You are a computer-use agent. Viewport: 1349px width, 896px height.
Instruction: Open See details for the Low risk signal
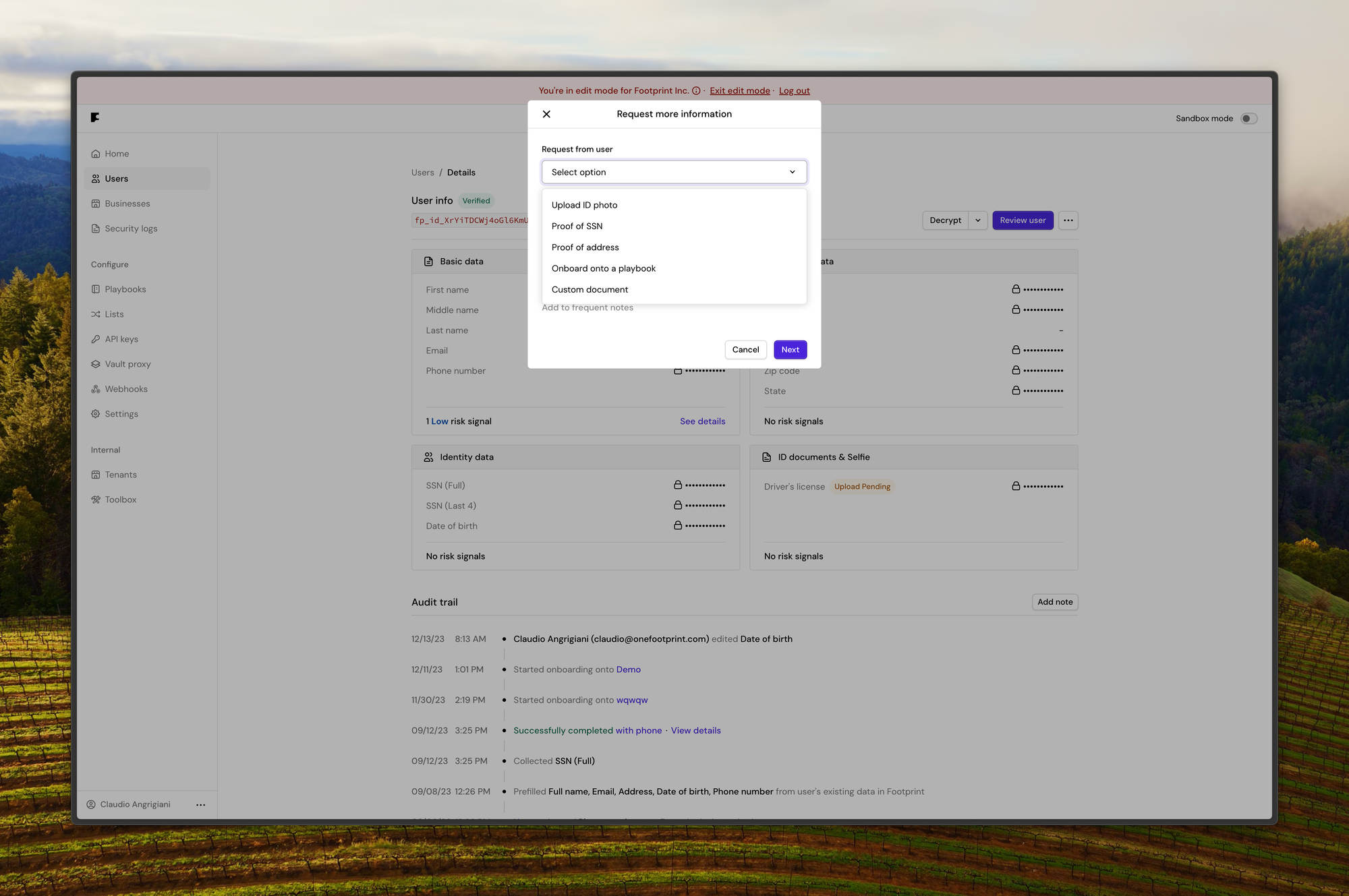click(x=702, y=421)
